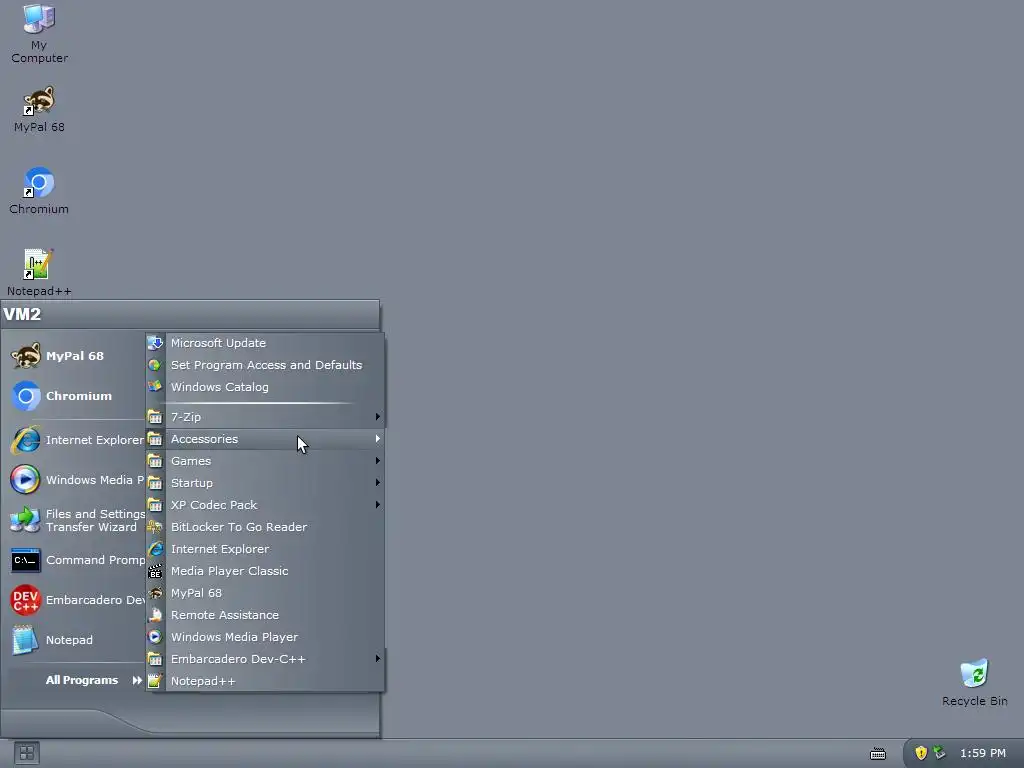The height and width of the screenshot is (768, 1024).
Task: Expand the XP Codec Pack submenu arrow
Action: [377, 505]
